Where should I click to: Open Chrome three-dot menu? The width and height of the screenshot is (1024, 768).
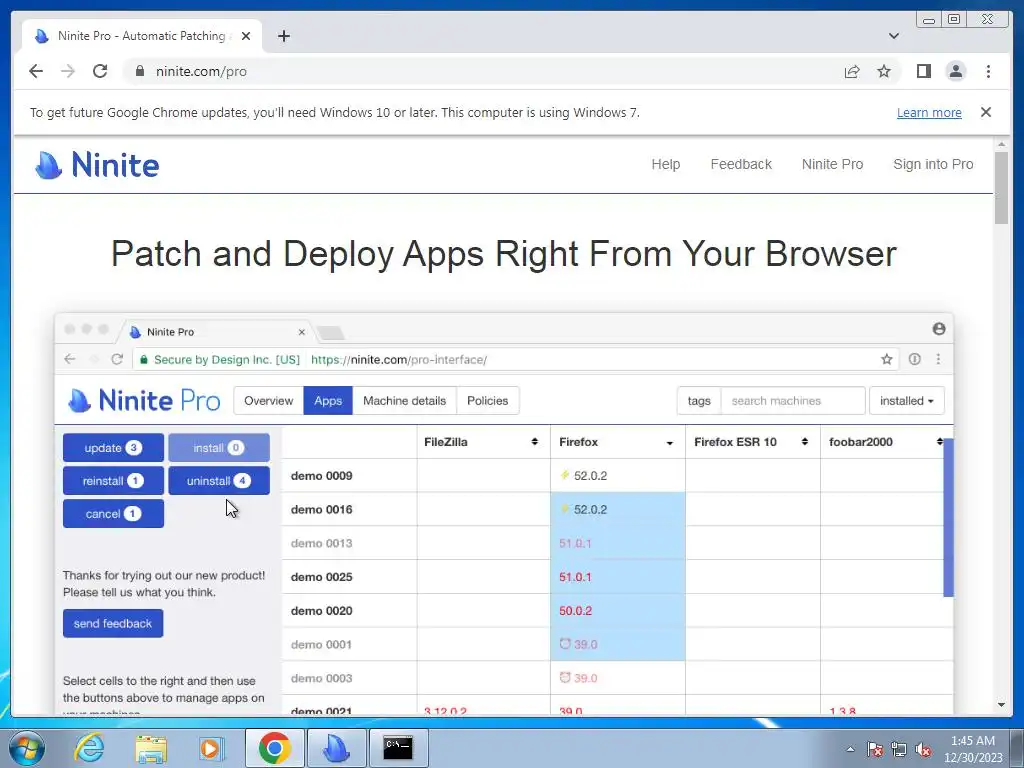click(x=988, y=71)
